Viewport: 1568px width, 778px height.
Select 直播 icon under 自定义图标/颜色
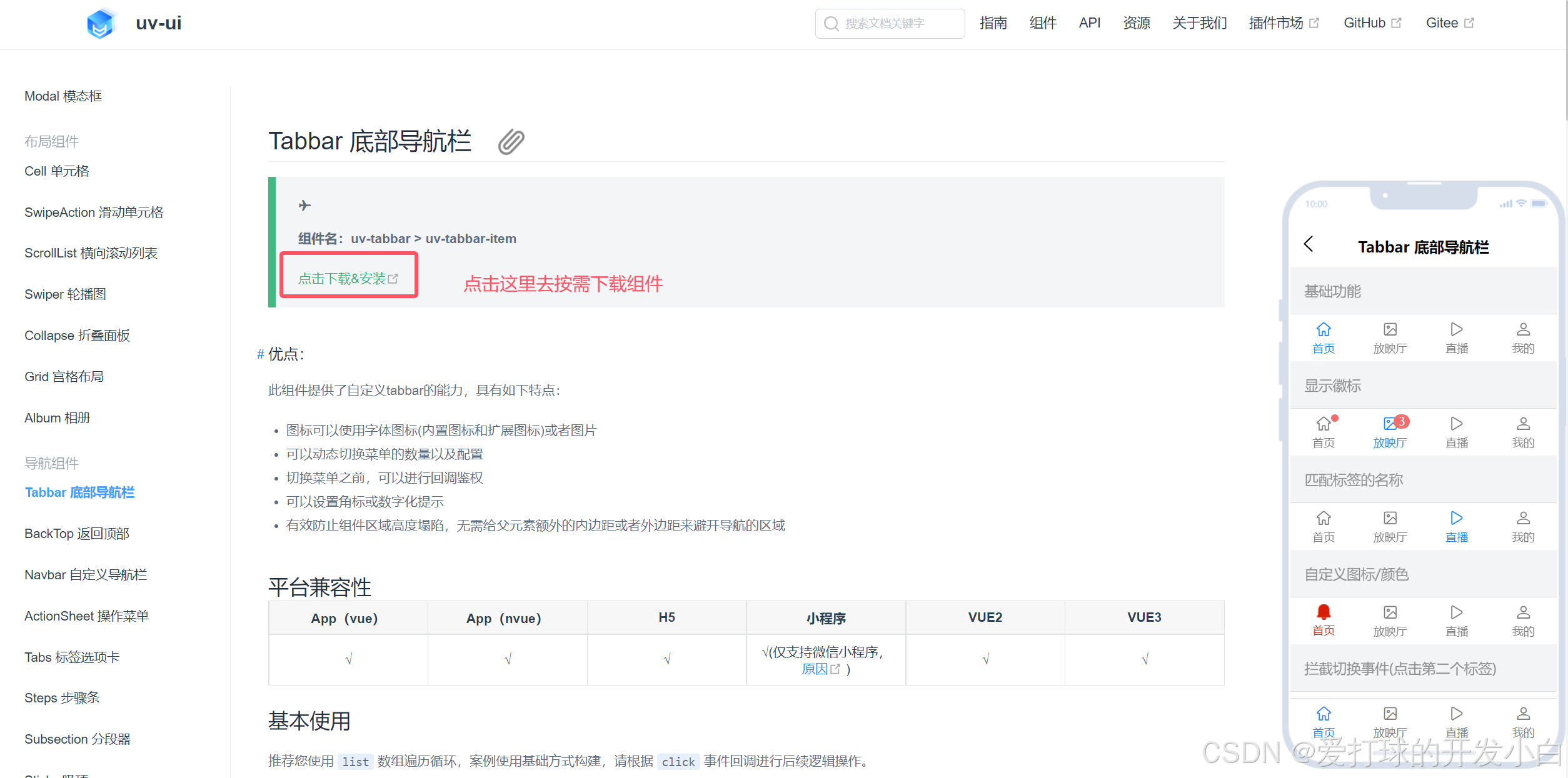pos(1457,612)
